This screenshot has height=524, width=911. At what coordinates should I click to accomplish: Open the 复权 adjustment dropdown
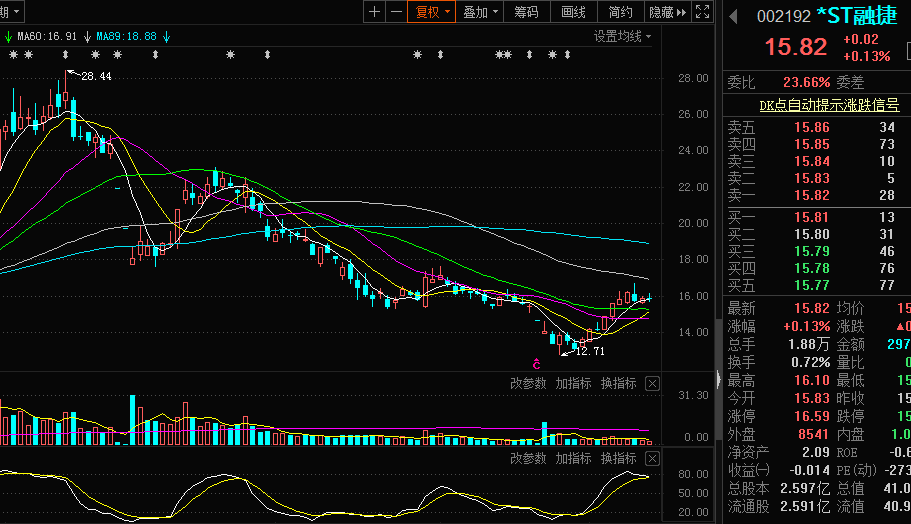[432, 12]
